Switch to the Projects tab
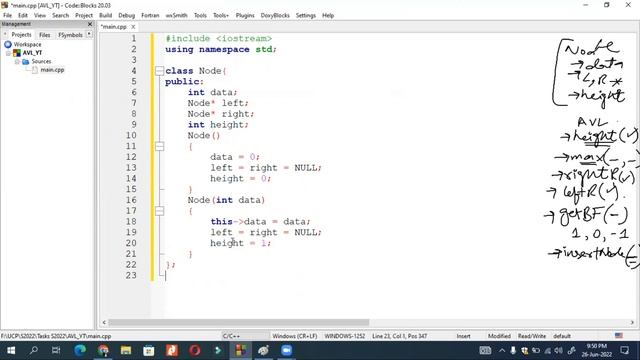 pos(21,35)
